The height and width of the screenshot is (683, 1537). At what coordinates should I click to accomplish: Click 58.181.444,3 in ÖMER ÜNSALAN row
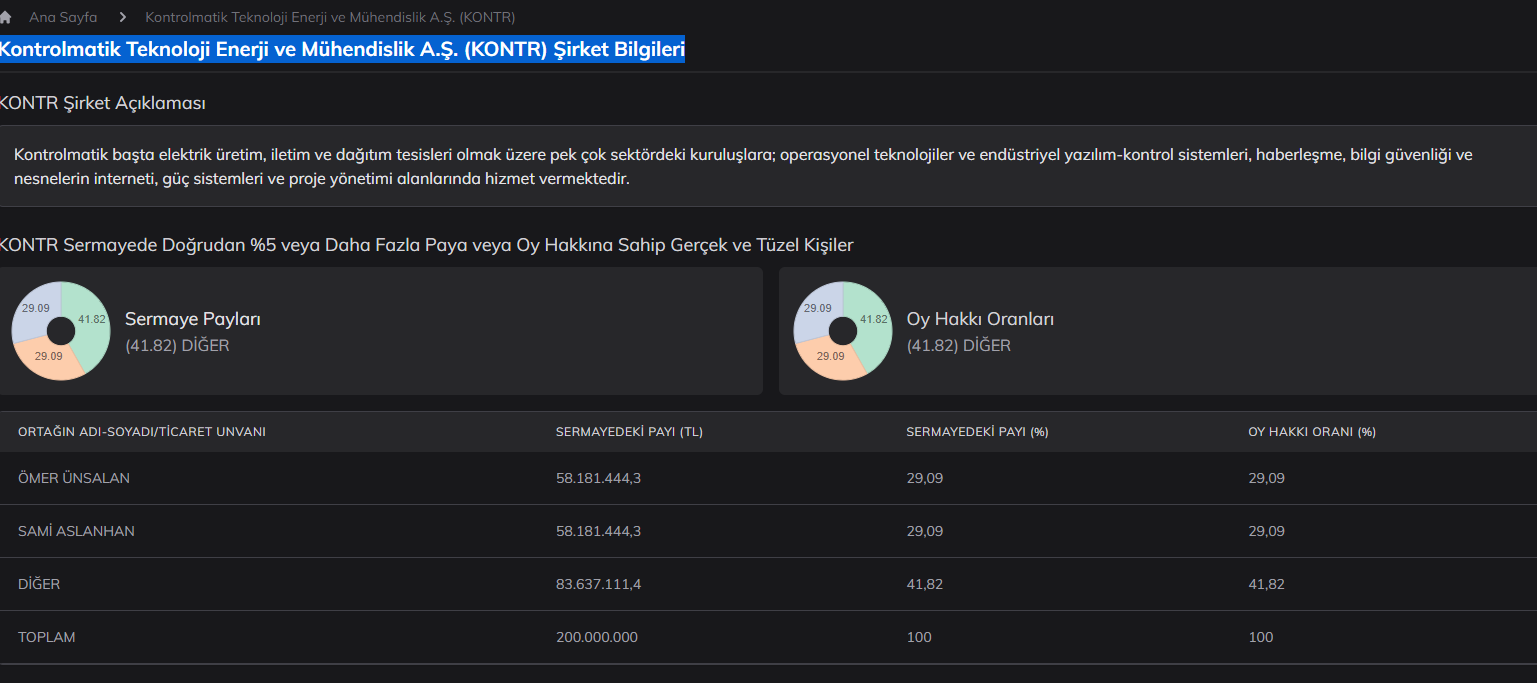pos(598,478)
